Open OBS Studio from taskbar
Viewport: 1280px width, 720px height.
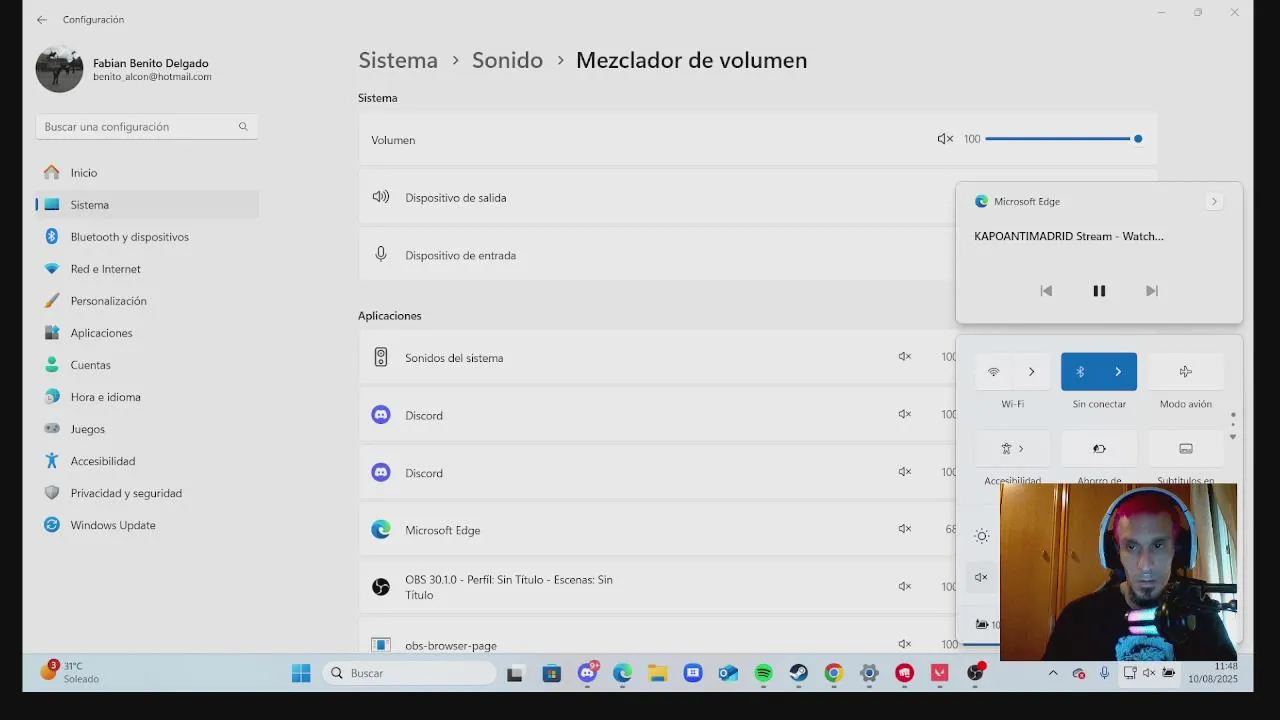(975, 673)
